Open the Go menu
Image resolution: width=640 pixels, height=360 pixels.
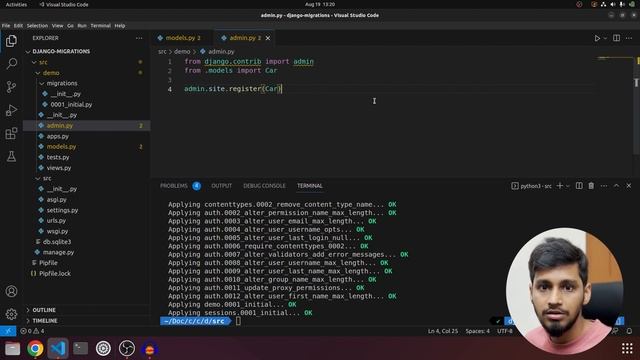pyautogui.click(x=70, y=26)
